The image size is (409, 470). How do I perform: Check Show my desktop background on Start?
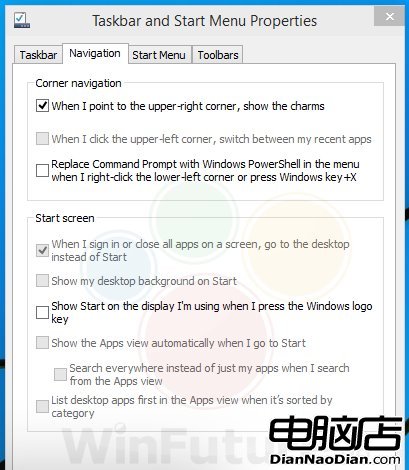tap(42, 281)
